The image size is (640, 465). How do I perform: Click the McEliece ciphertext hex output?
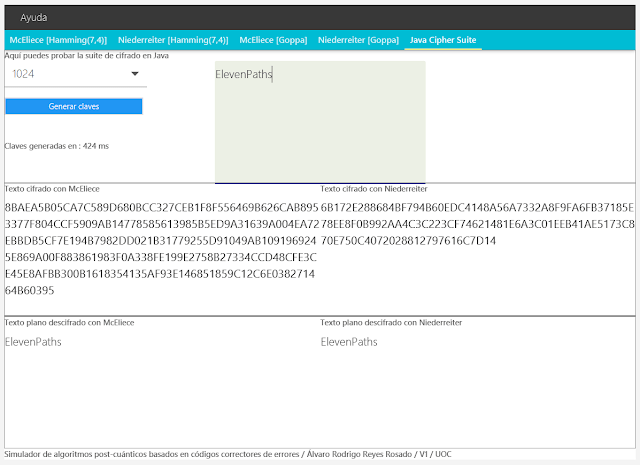coord(160,249)
